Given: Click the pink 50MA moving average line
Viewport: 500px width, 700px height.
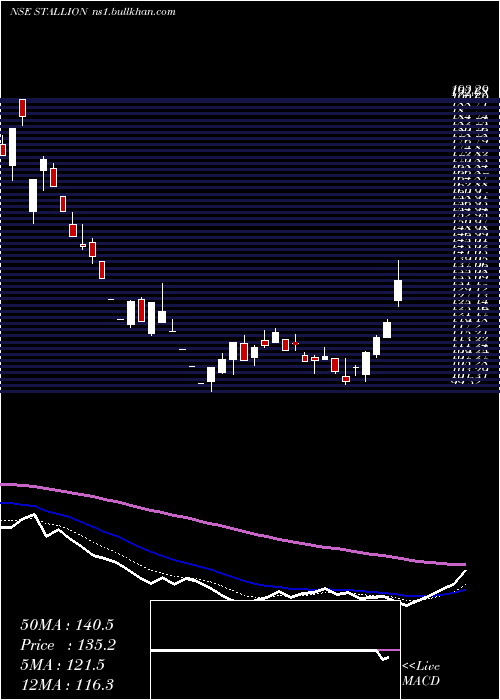Looking at the screenshot, I should 232,529.
